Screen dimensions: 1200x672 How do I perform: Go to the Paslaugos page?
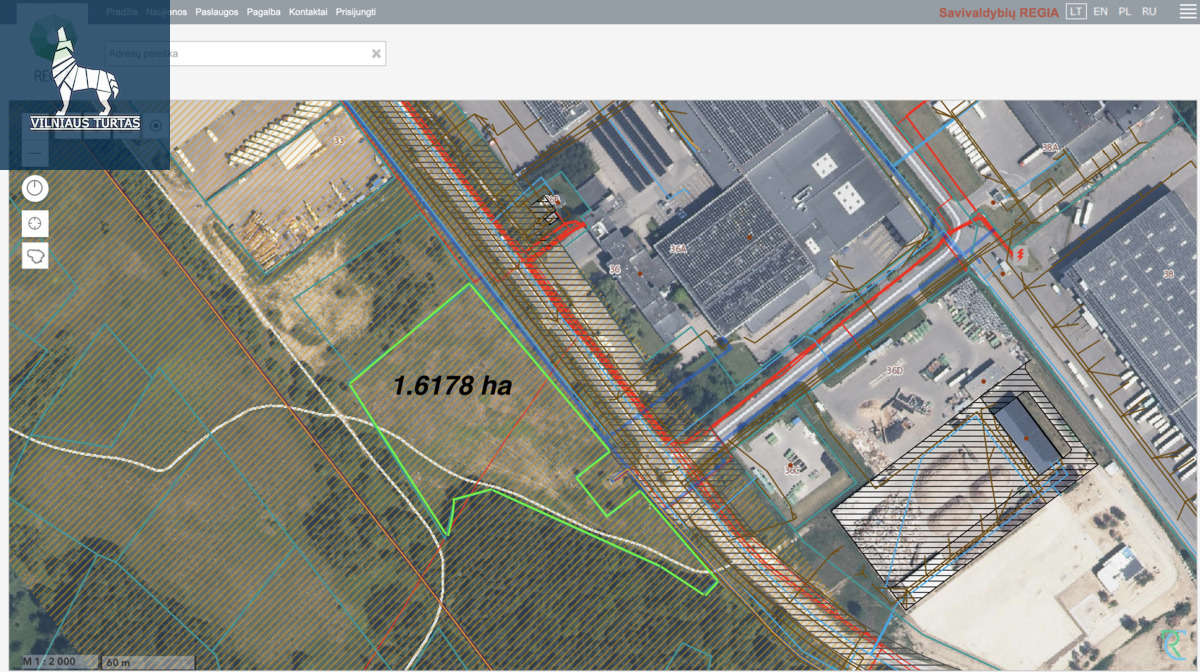(217, 12)
